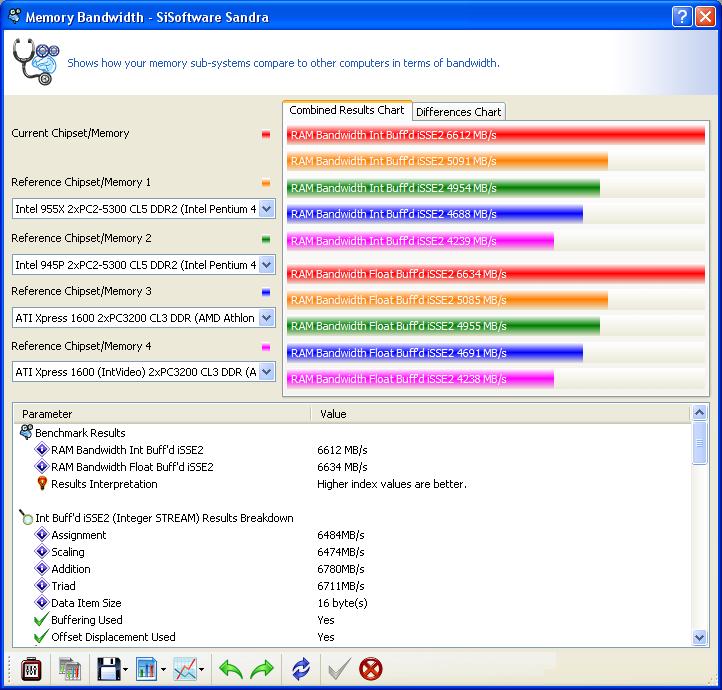Click the magenta Reference 4 color swatch
Screen dimensions: 722x690
(x=266, y=347)
